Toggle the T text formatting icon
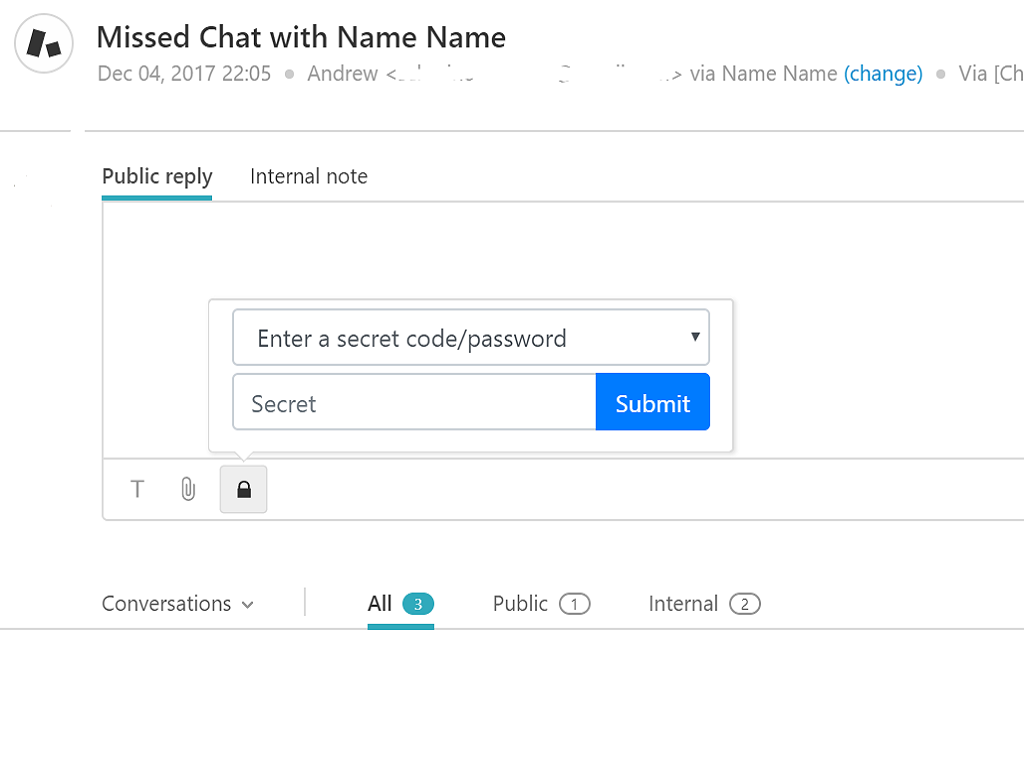Viewport: 1024px width, 768px height. 138,489
